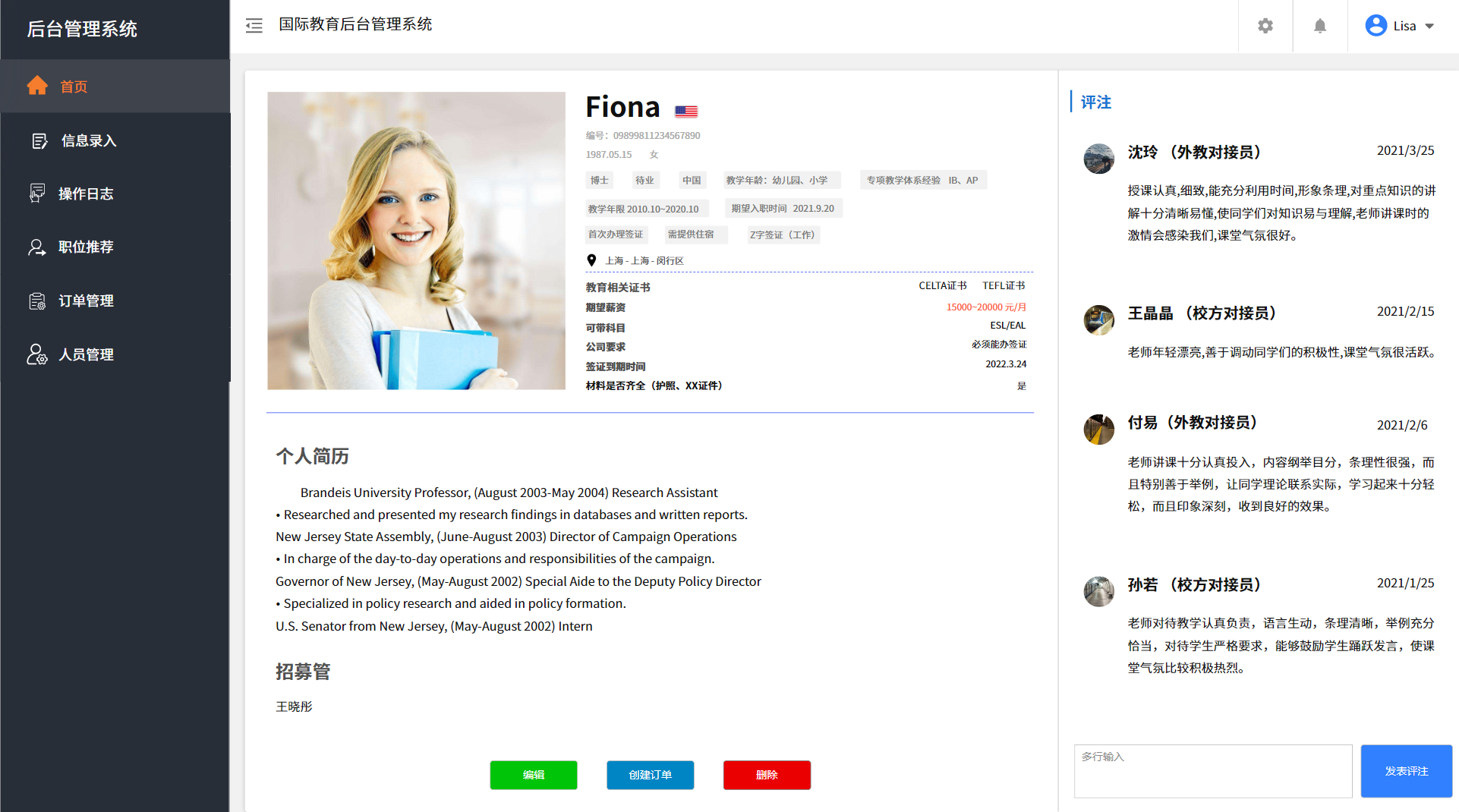Click the 信息录入 edit icon
This screenshot has width=1459, height=812.
pos(39,141)
